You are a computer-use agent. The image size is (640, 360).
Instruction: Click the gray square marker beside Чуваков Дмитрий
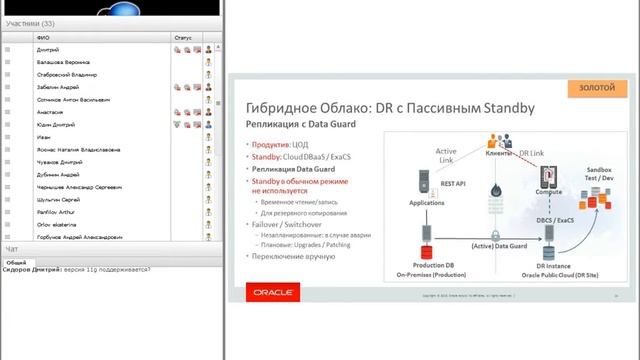click(x=7, y=162)
